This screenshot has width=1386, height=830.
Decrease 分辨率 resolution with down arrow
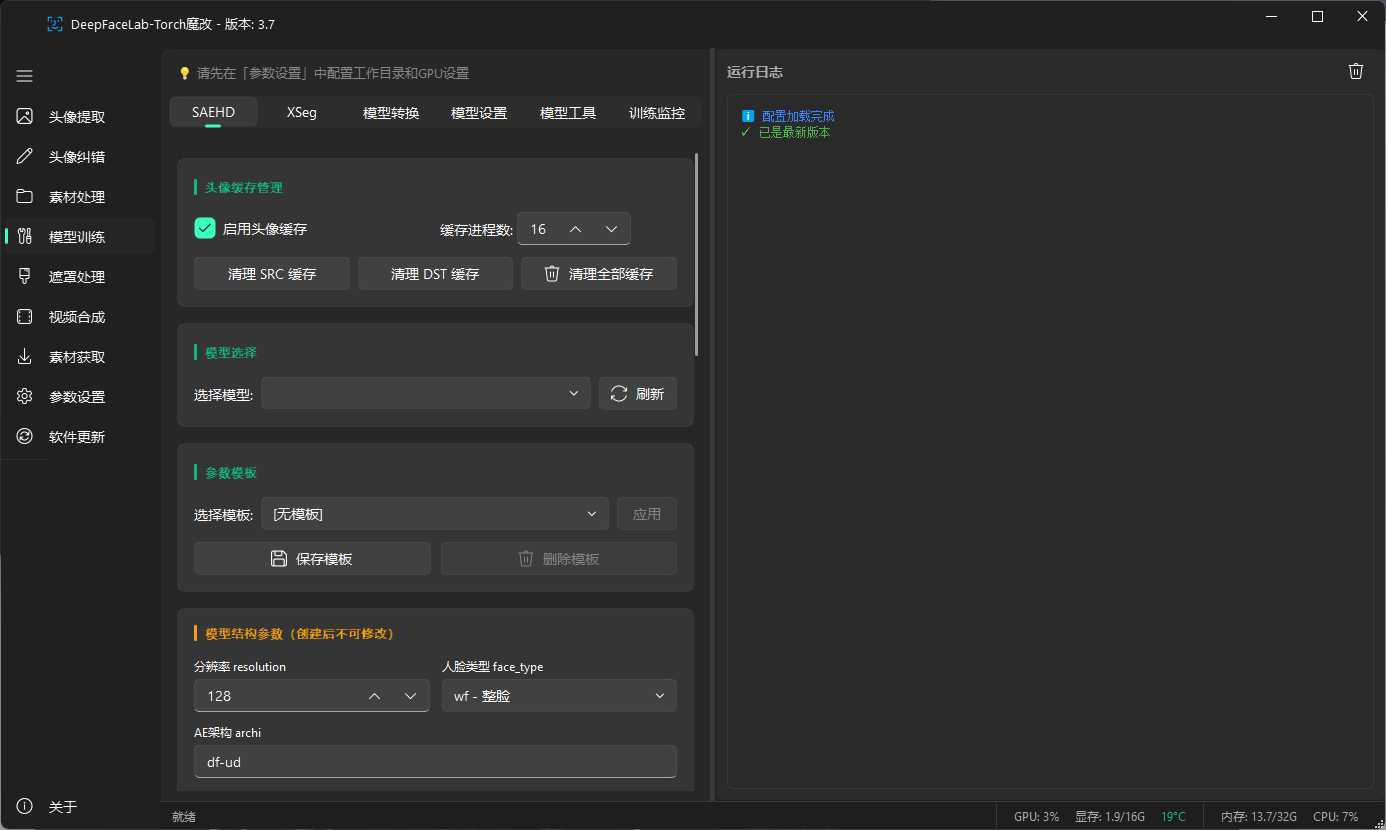[x=410, y=696]
